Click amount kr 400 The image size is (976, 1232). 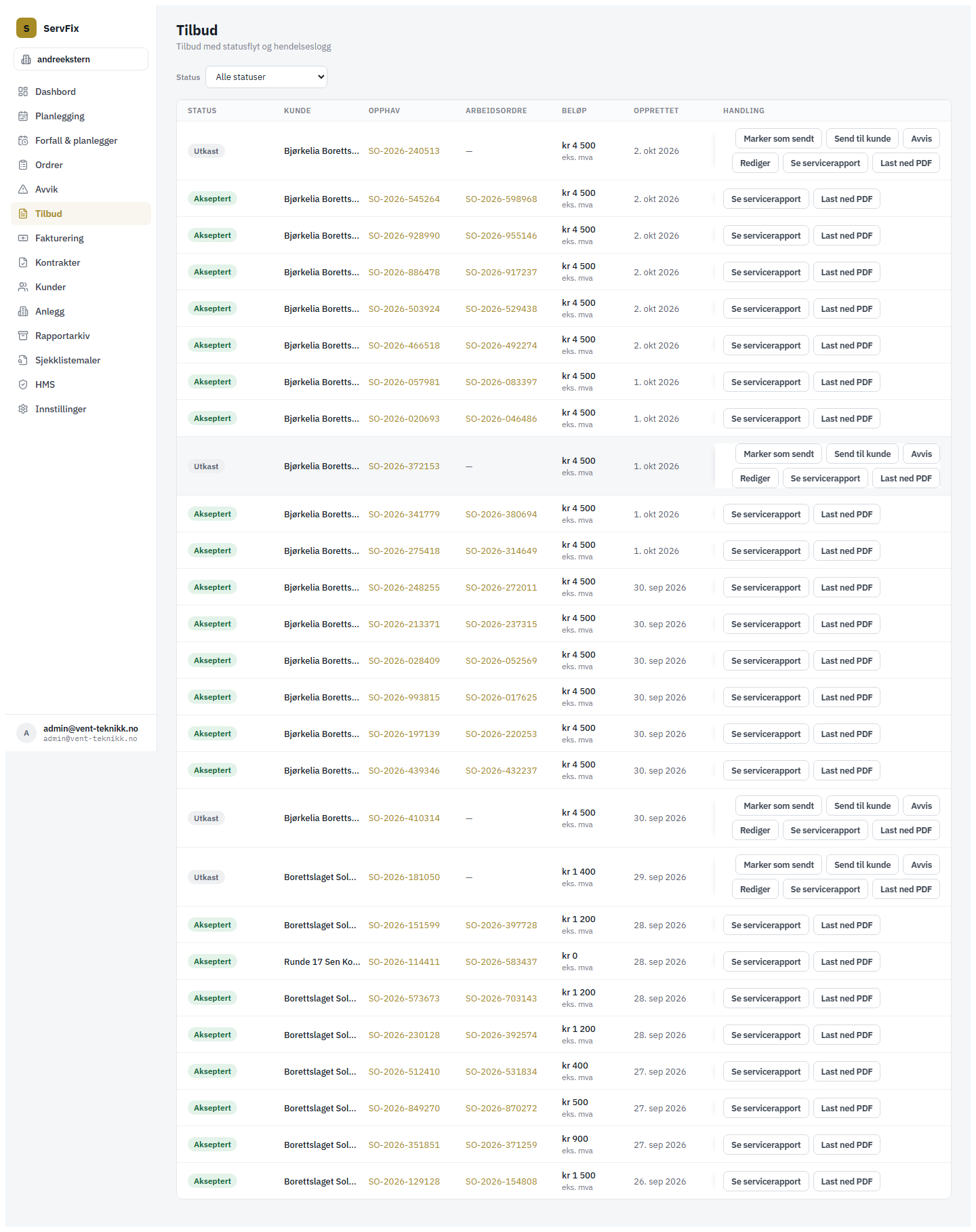[x=575, y=1065]
